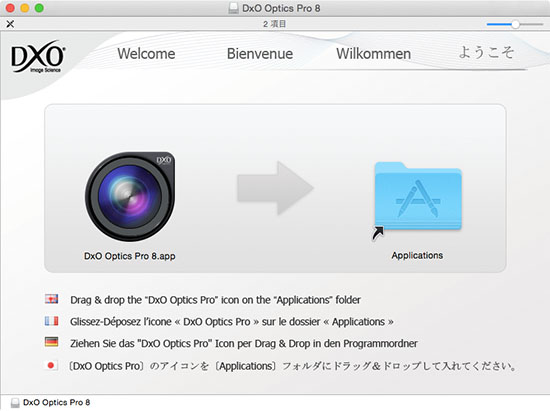Click the French flag icon
Image resolution: width=550 pixels, height=411 pixels.
[x=52, y=321]
